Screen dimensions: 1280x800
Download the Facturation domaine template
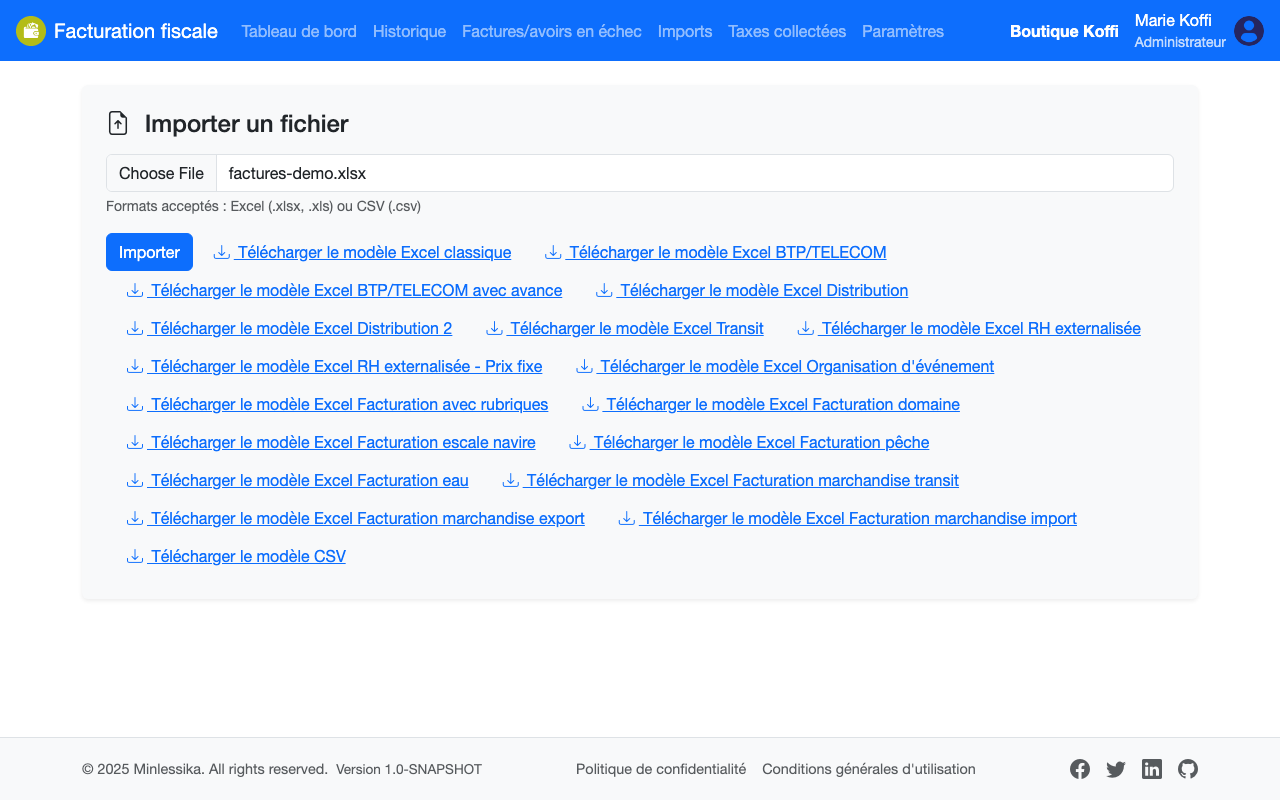(771, 404)
